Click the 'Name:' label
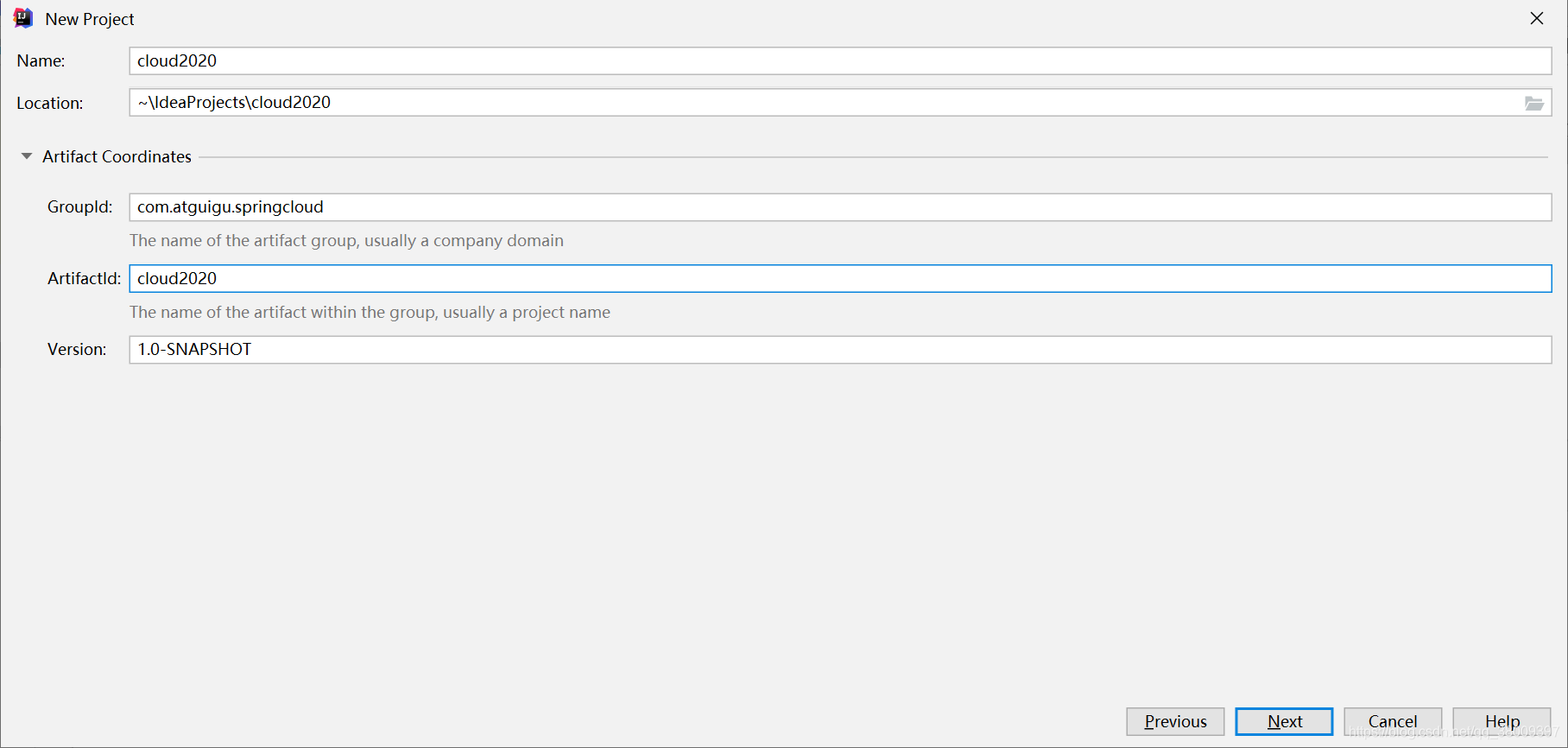The image size is (1568, 748). click(x=41, y=61)
